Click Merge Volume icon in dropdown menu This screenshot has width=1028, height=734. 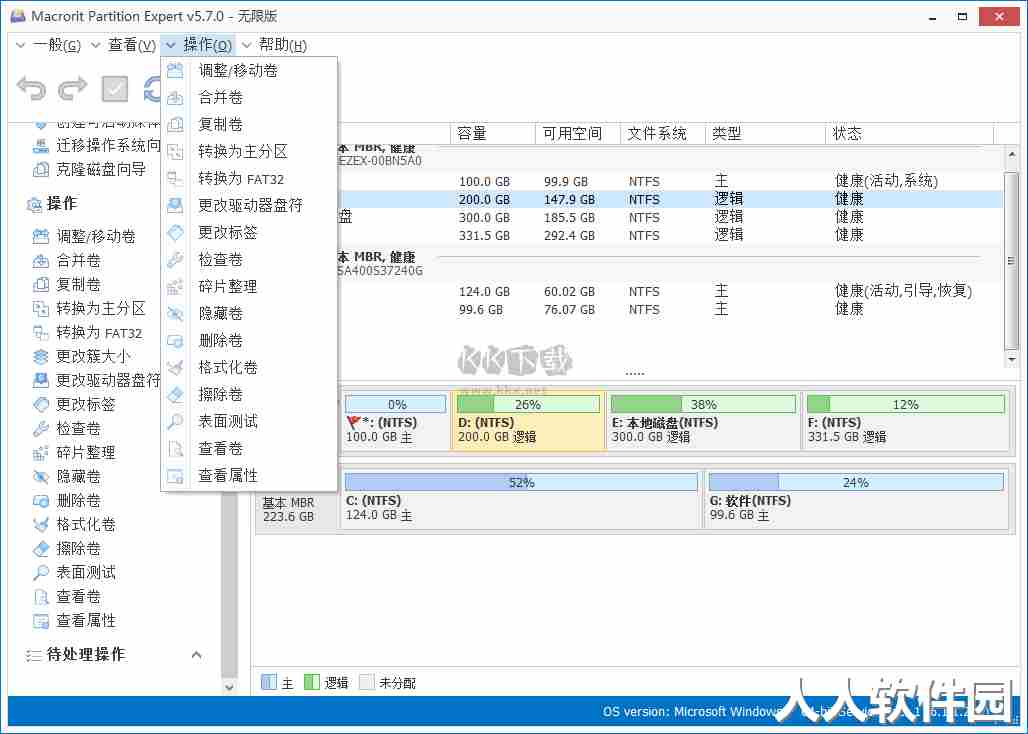point(175,98)
